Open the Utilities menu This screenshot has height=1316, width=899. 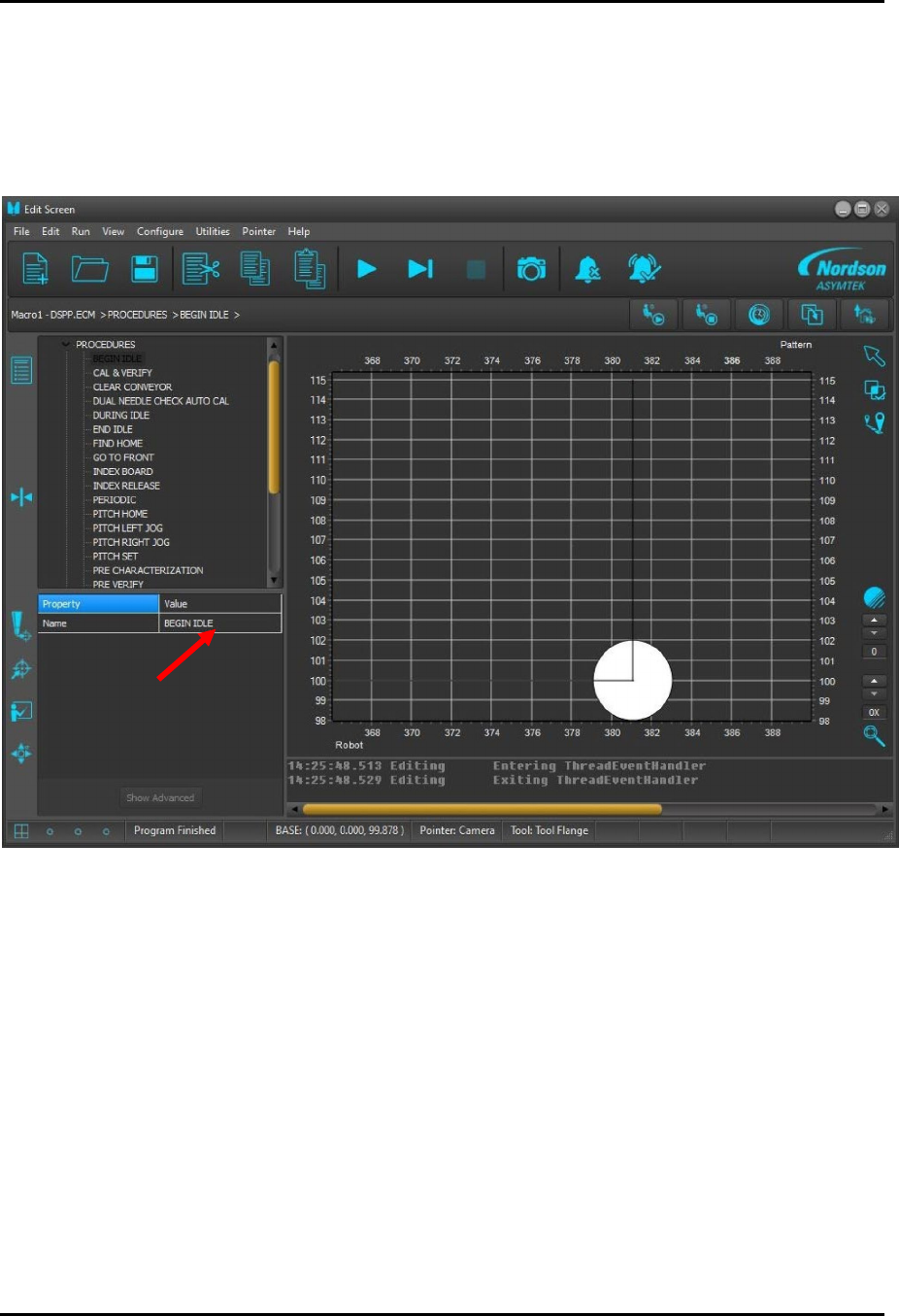pos(213,231)
